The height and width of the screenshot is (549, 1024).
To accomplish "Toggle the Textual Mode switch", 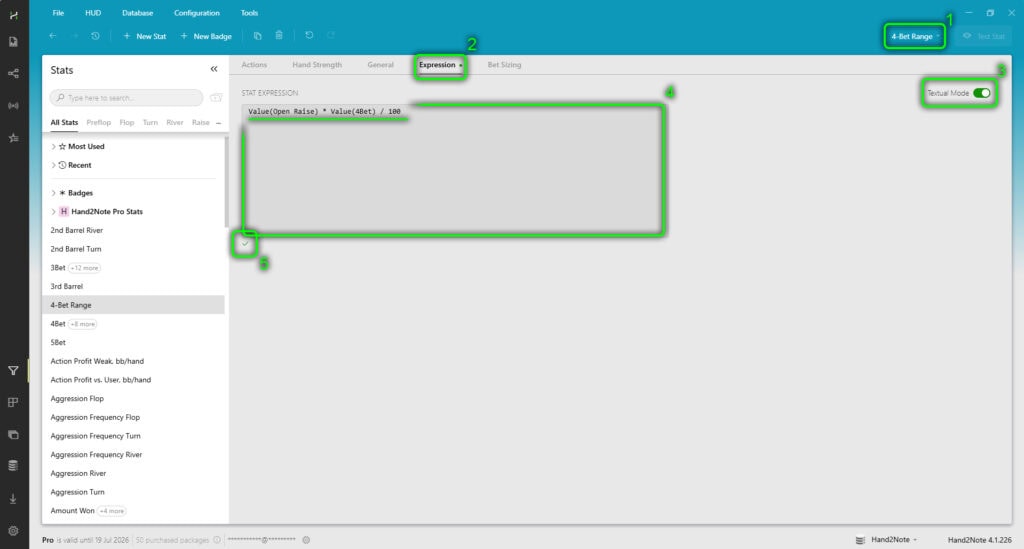I will pos(981,93).
